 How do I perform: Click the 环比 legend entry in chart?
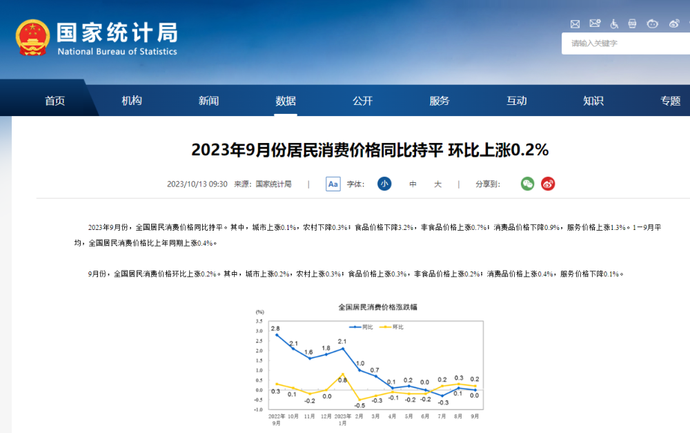pyautogui.click(x=392, y=327)
